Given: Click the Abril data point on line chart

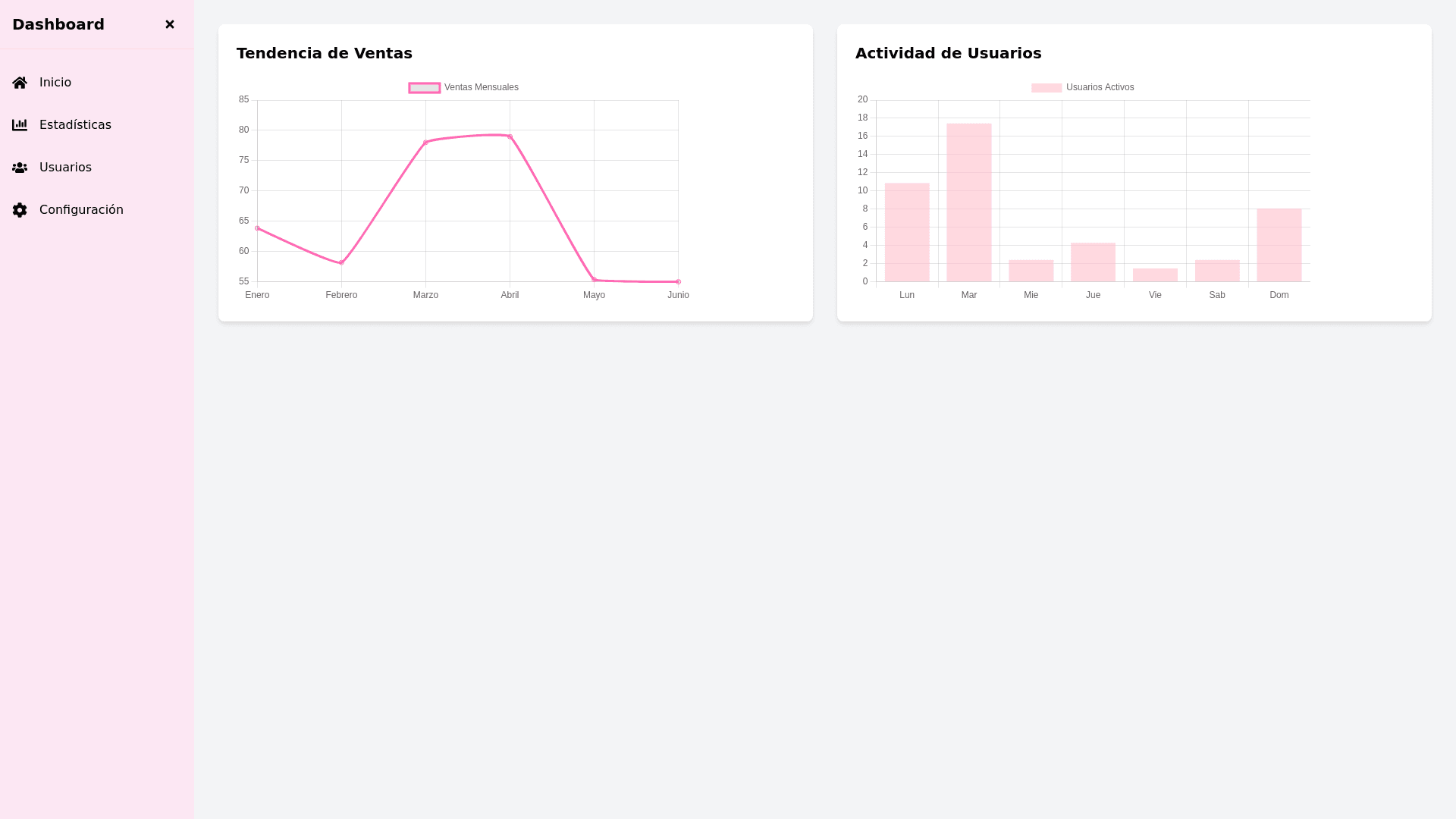Looking at the screenshot, I should tap(510, 136).
